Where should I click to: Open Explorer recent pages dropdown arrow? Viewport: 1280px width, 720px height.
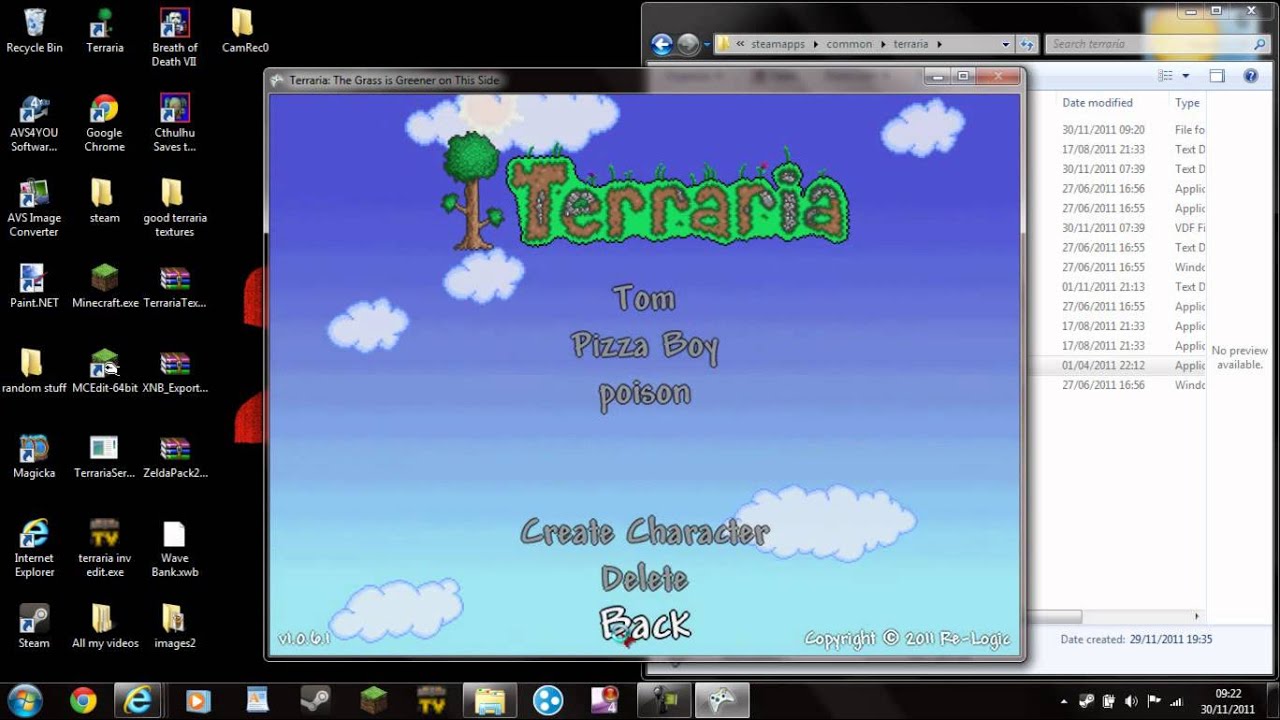[x=706, y=44]
